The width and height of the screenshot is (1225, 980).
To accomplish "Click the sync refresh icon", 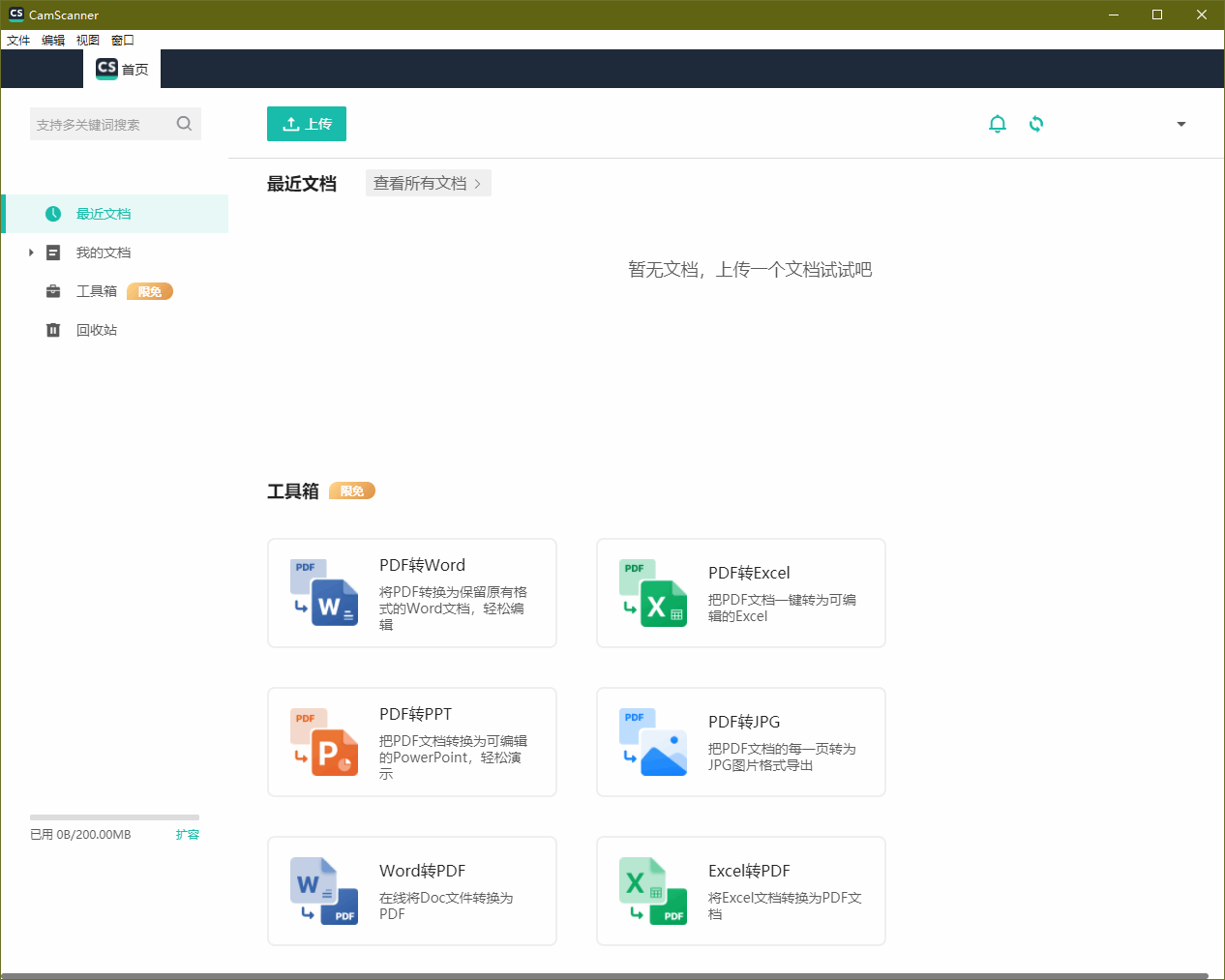I will (x=1036, y=124).
